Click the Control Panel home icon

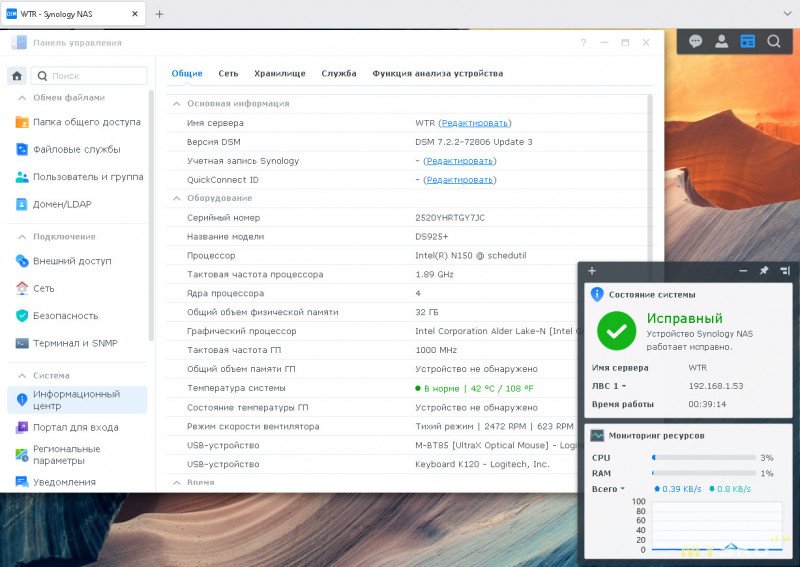pyautogui.click(x=17, y=76)
